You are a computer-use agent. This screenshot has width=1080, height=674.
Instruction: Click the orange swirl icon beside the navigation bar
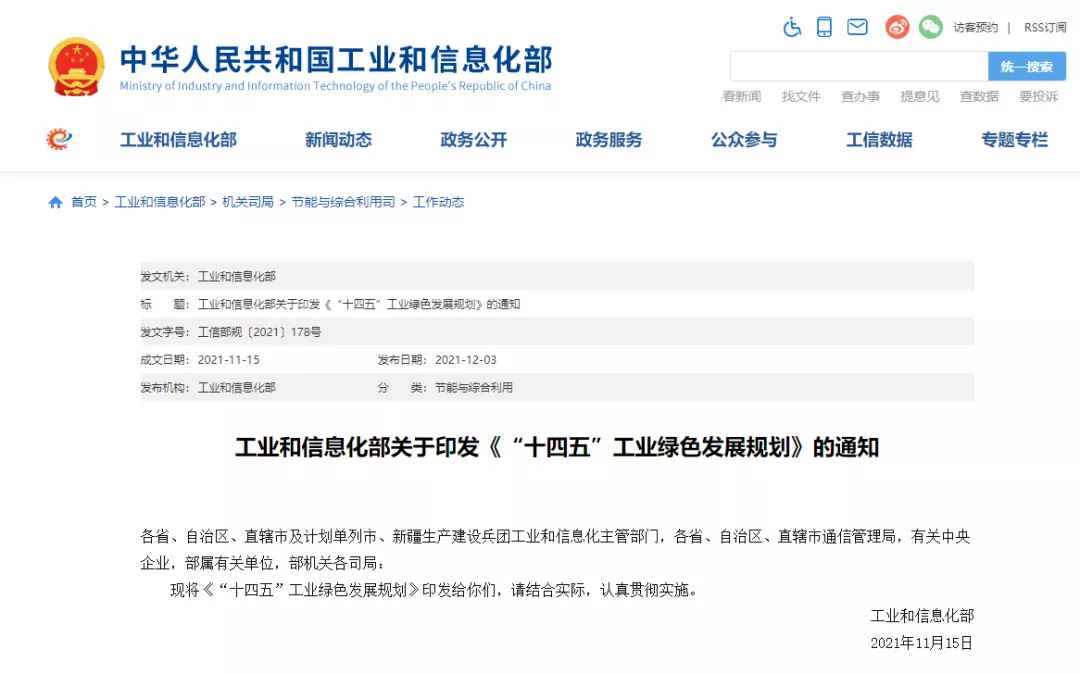[57, 140]
